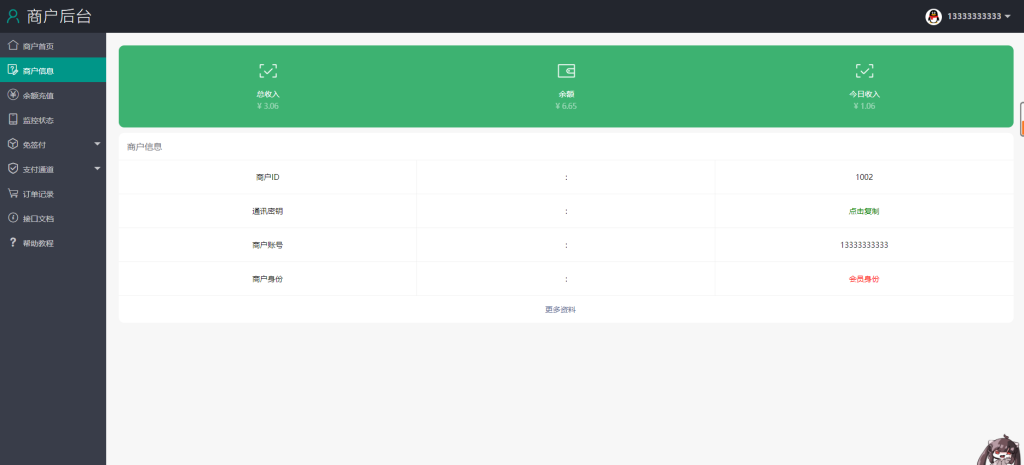Click the red 会员身份 link

864,279
